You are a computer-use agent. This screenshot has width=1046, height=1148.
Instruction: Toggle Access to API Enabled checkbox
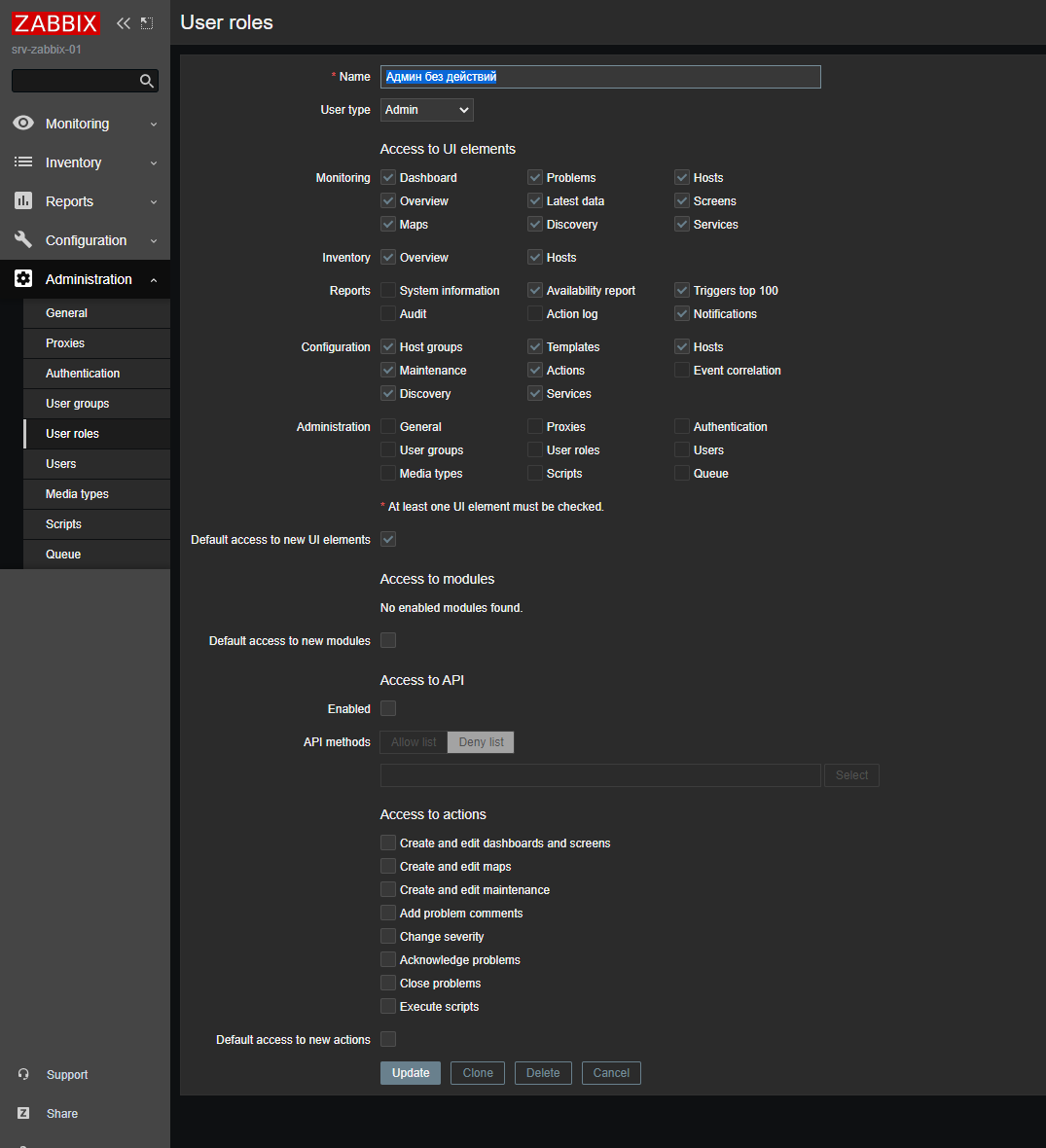388,709
